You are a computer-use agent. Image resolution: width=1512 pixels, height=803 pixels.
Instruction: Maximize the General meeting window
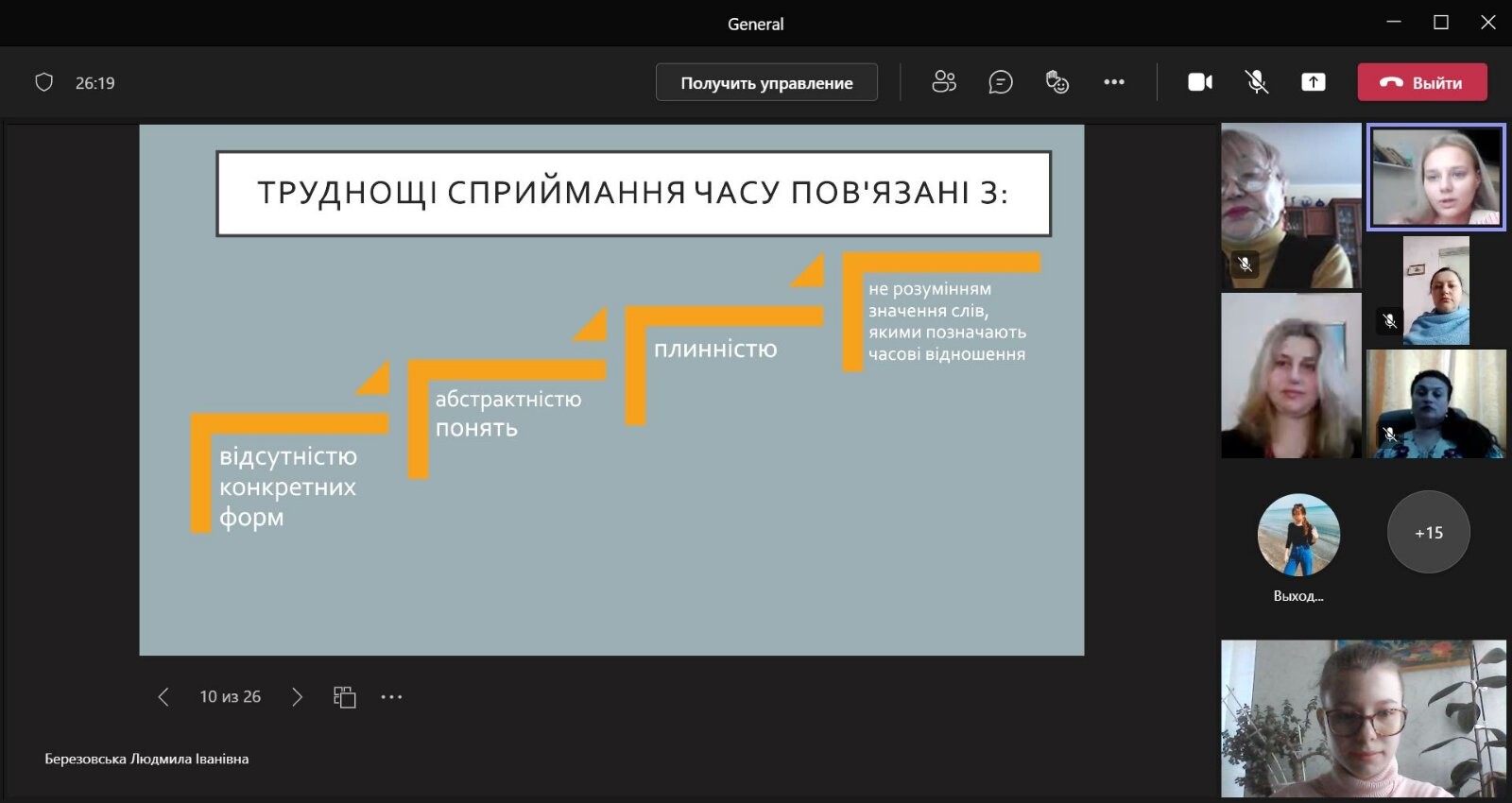tap(1441, 22)
